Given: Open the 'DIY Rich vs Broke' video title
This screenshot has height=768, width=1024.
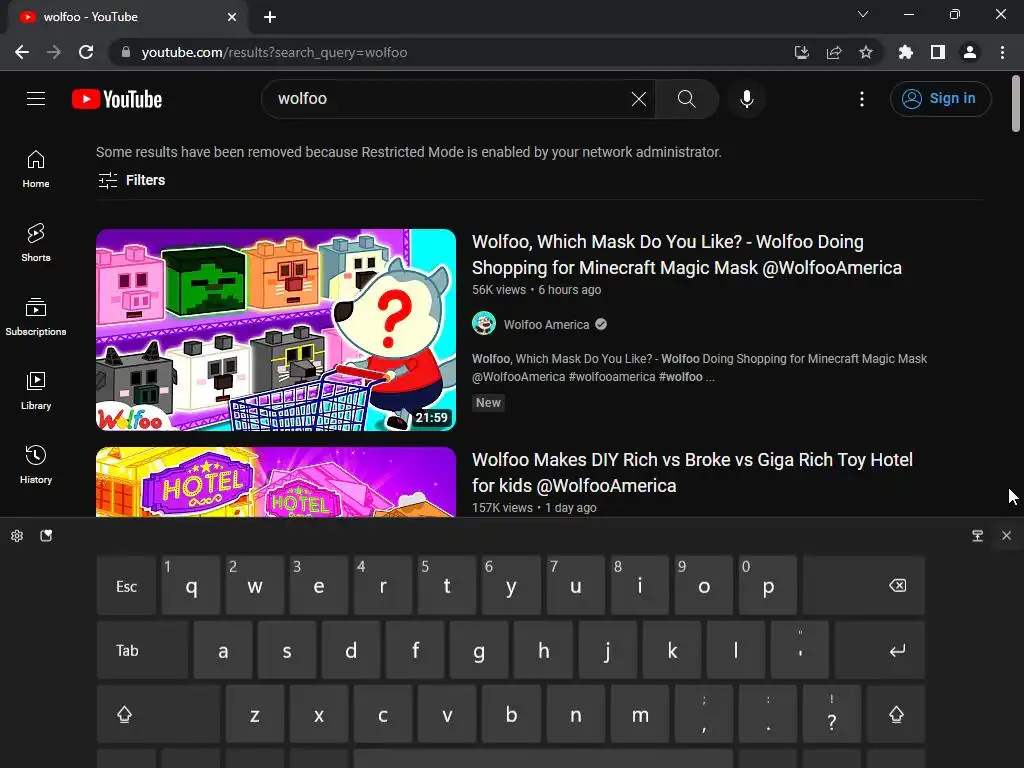Looking at the screenshot, I should tap(692, 473).
